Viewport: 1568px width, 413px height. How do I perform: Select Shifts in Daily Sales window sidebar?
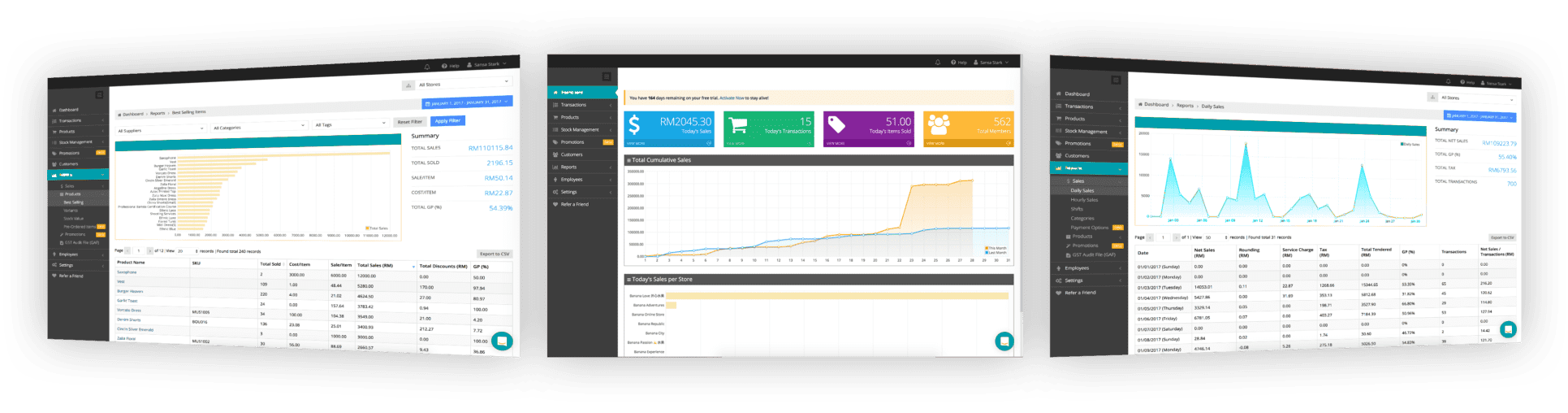[x=1077, y=209]
